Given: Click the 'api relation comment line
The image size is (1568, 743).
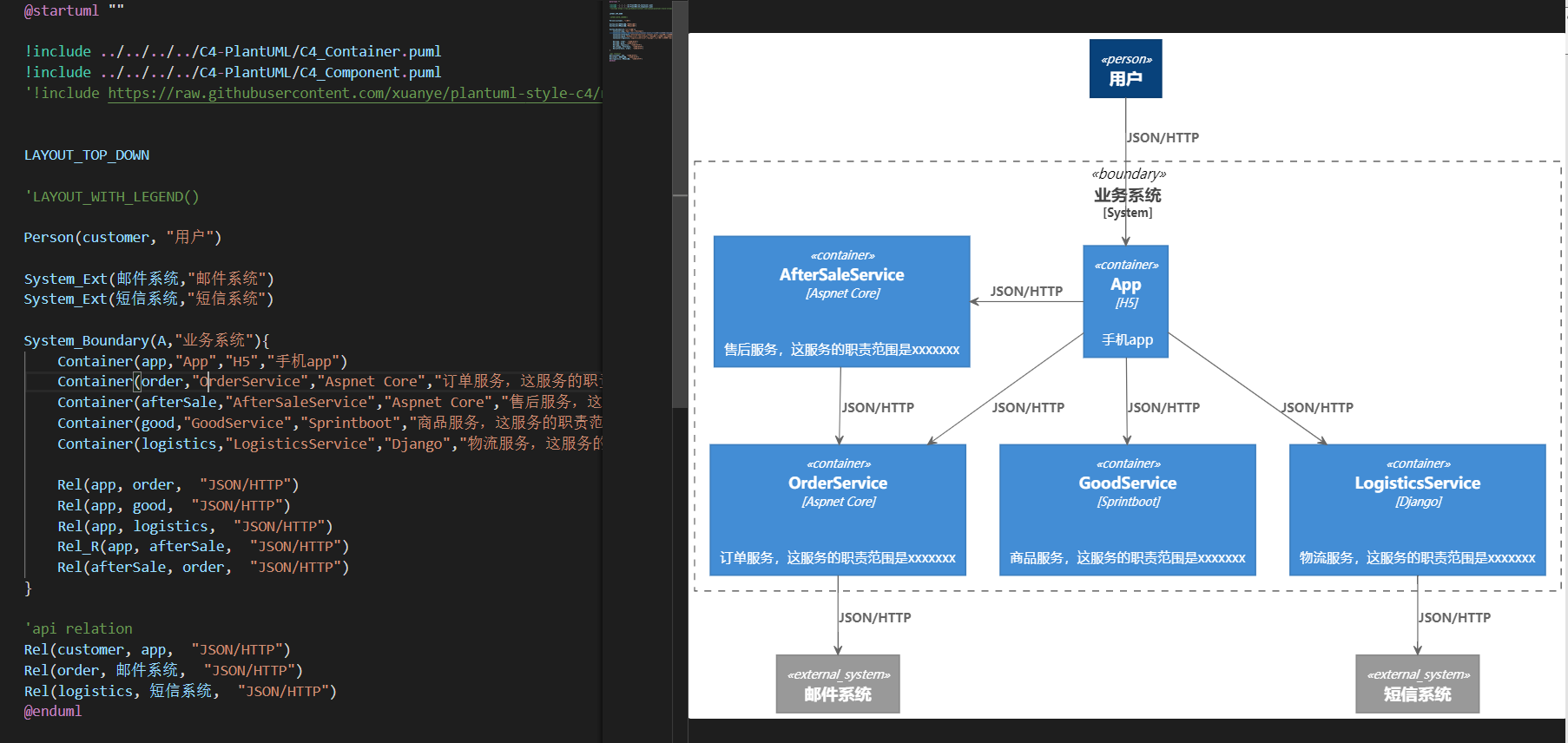Looking at the screenshot, I should (78, 628).
